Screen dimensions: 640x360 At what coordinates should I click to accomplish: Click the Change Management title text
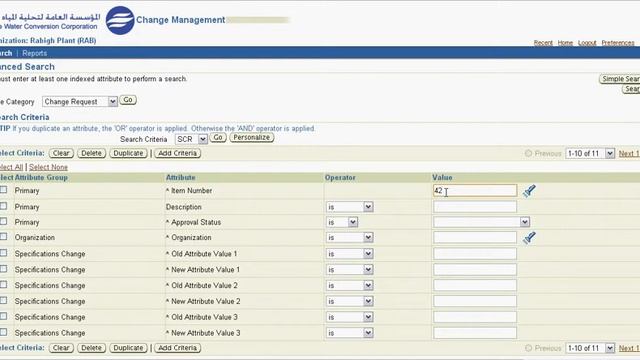(180, 20)
